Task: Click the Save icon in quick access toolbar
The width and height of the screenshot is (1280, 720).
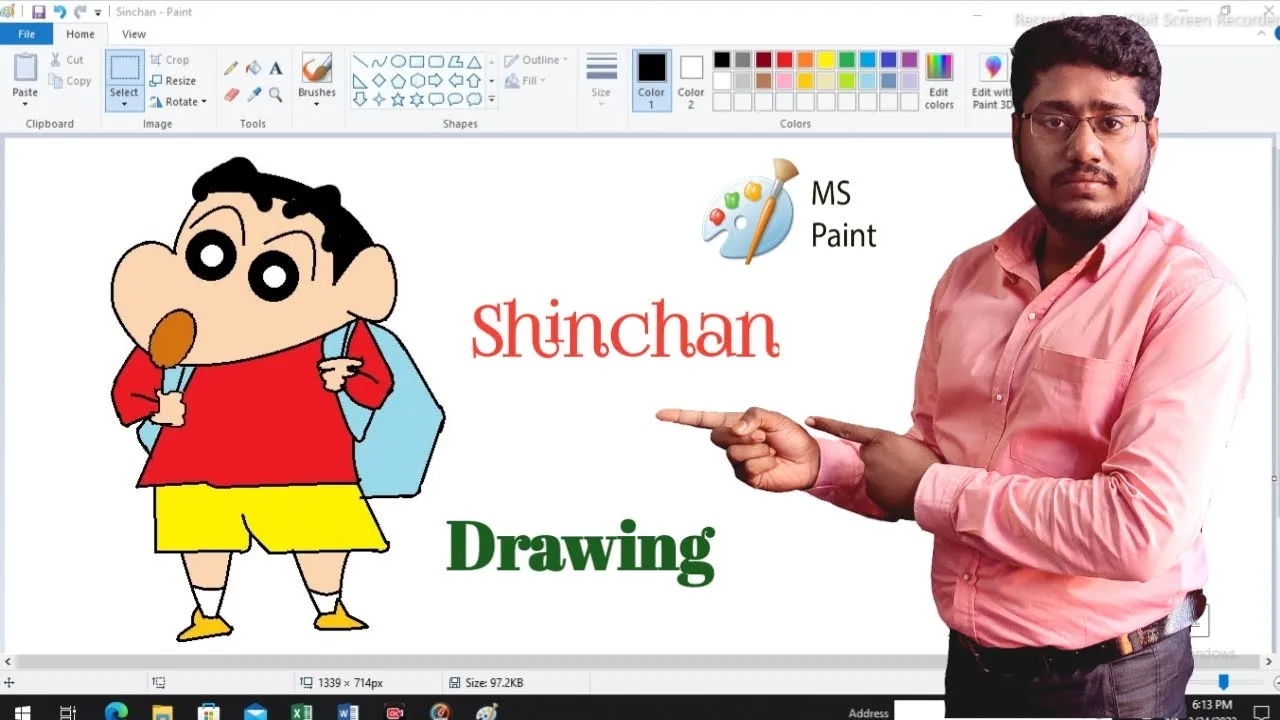Action: [x=38, y=12]
